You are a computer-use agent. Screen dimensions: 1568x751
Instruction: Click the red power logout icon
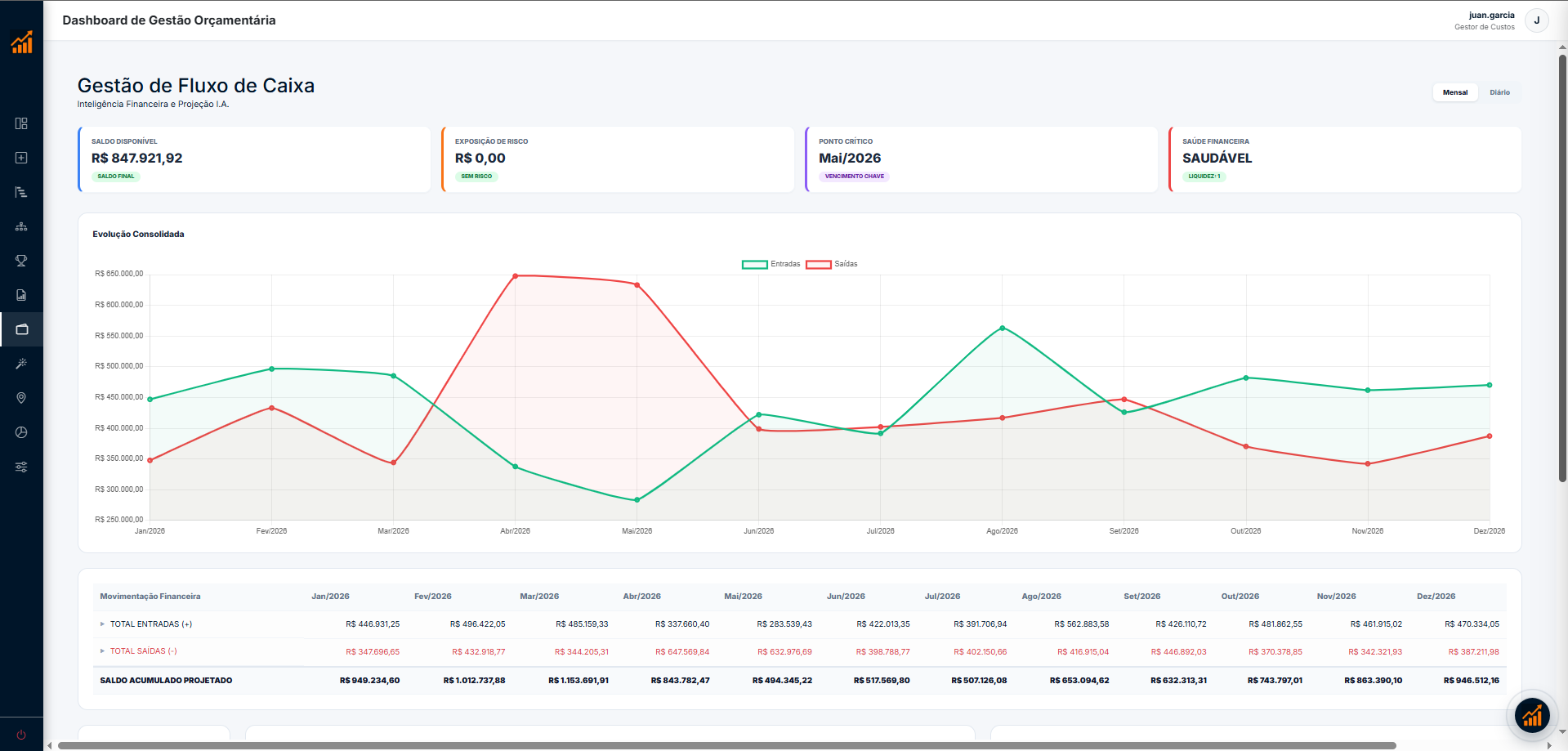tap(21, 735)
